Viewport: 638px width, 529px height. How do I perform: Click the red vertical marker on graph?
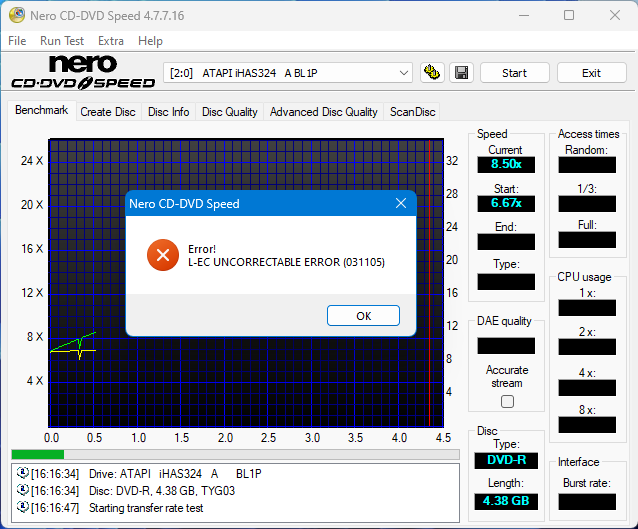click(x=429, y=283)
